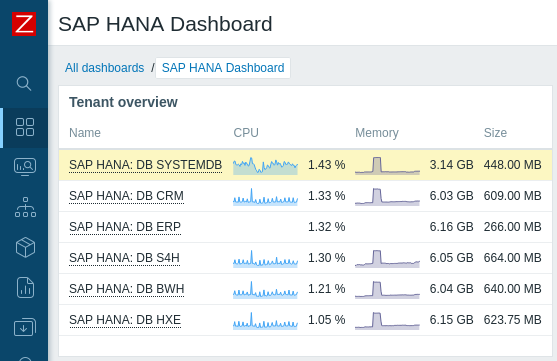Go to All dashboards link

coord(104,68)
